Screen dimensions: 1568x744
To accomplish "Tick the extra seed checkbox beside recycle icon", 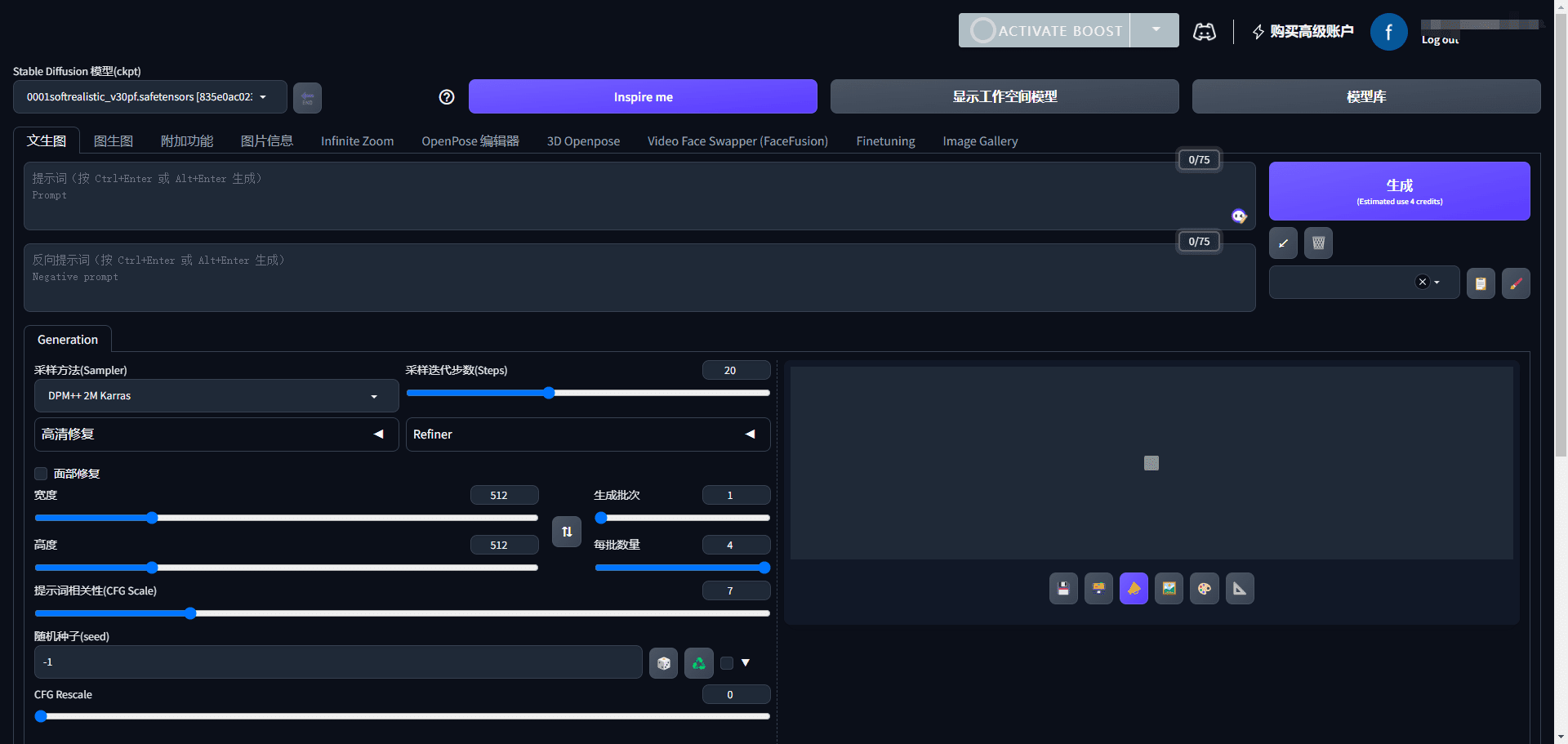I will (x=727, y=663).
